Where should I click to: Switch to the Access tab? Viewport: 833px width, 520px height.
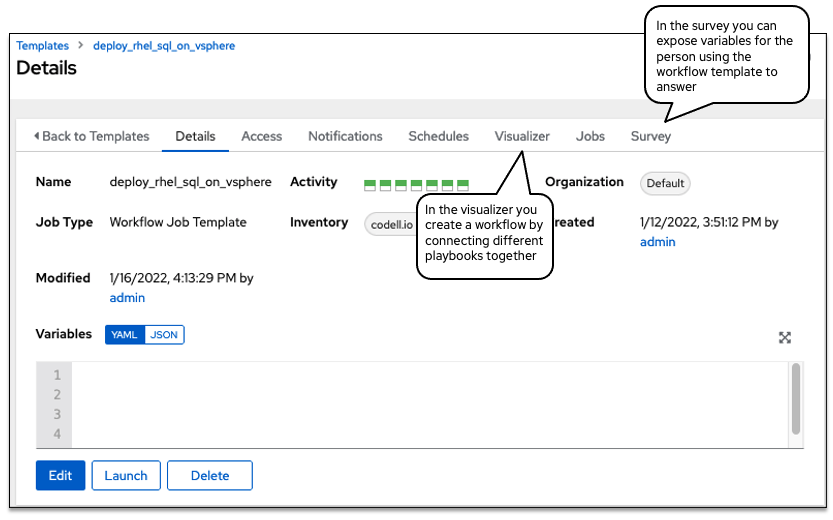[x=261, y=136]
